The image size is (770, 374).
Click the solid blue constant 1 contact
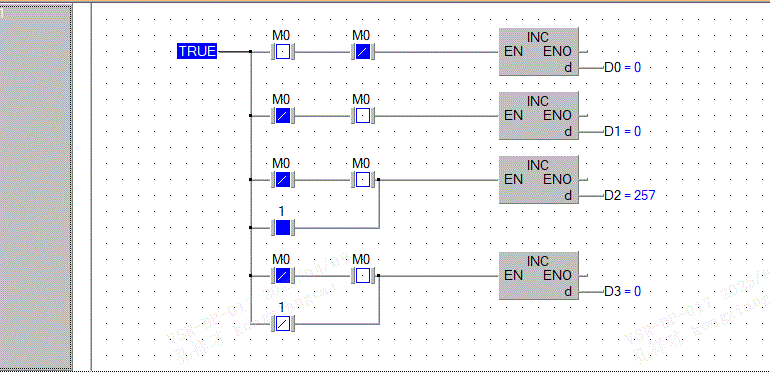[282, 228]
